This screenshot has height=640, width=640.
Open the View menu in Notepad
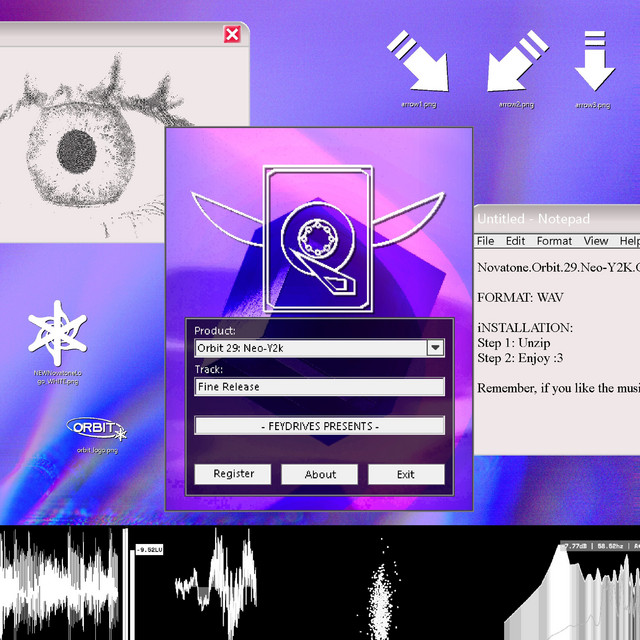(x=596, y=241)
